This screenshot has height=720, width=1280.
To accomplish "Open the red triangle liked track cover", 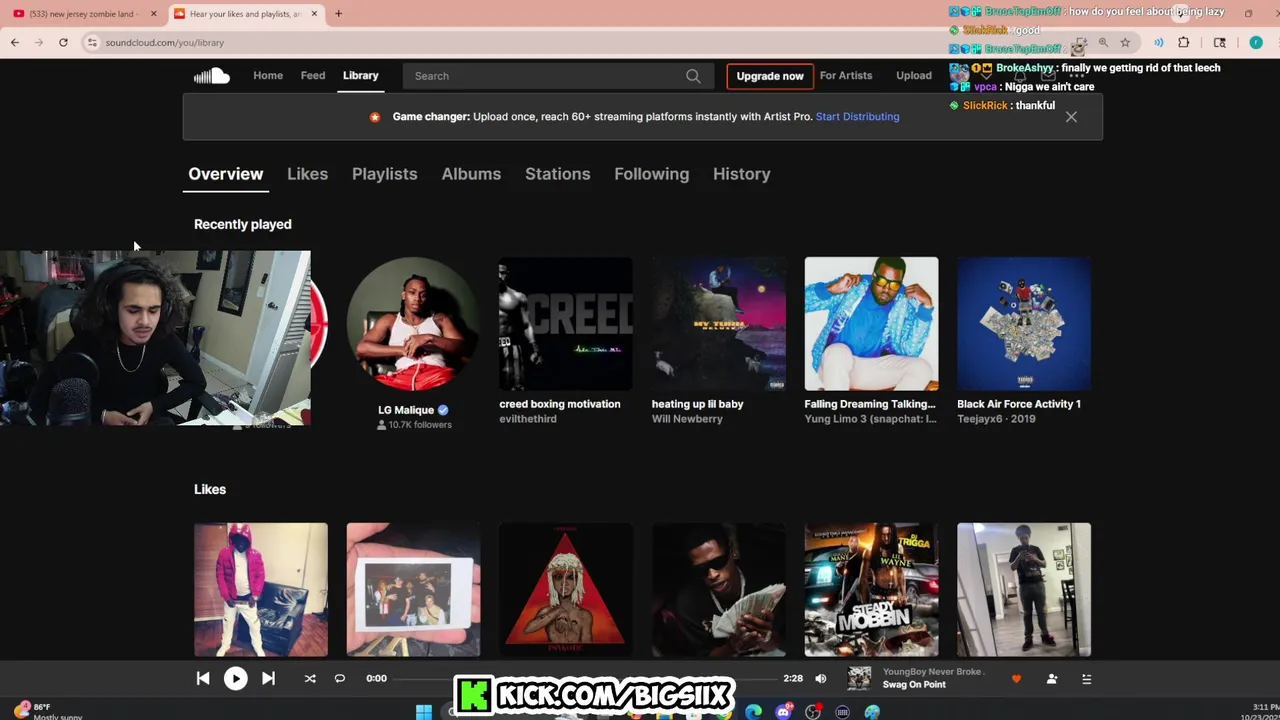I will [566, 590].
